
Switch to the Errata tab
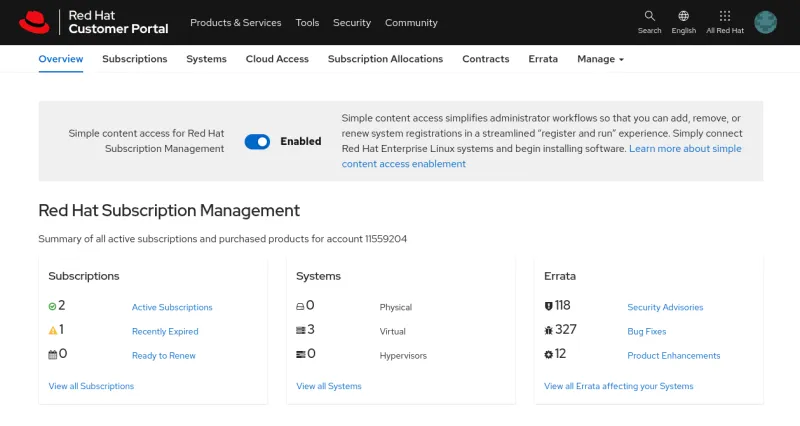(x=543, y=59)
